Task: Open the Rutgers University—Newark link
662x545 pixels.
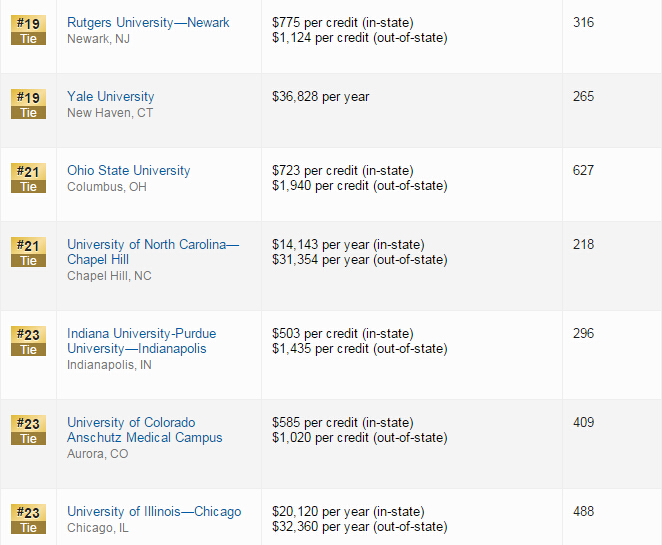Action: (x=148, y=22)
